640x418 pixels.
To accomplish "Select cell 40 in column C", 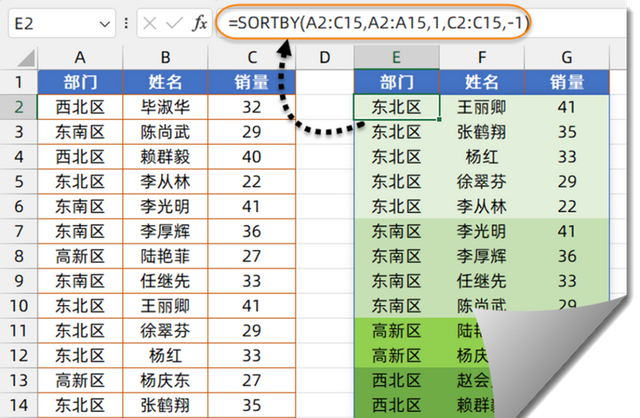I will (252, 157).
